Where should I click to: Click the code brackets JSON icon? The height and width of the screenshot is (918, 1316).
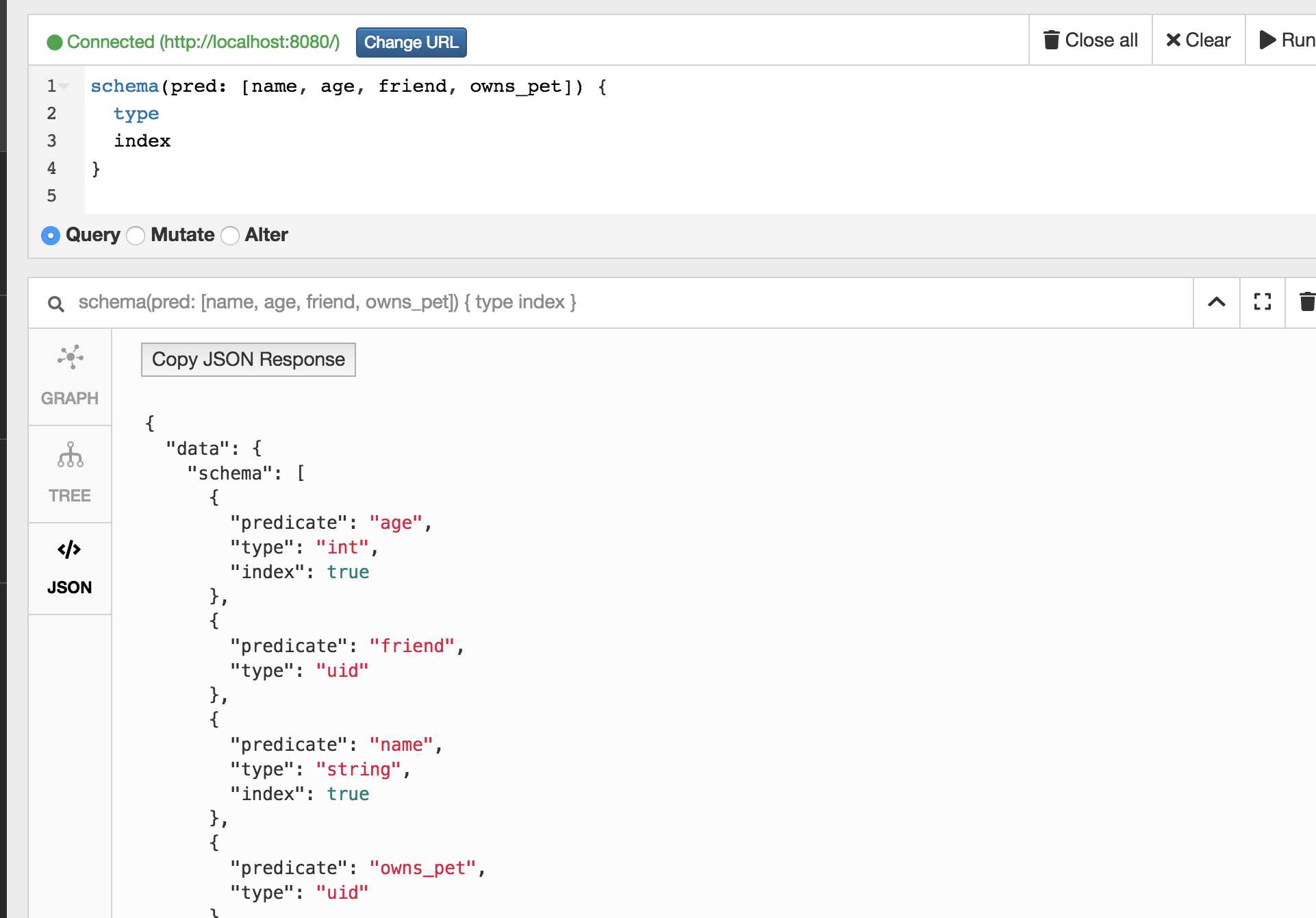coord(69,549)
